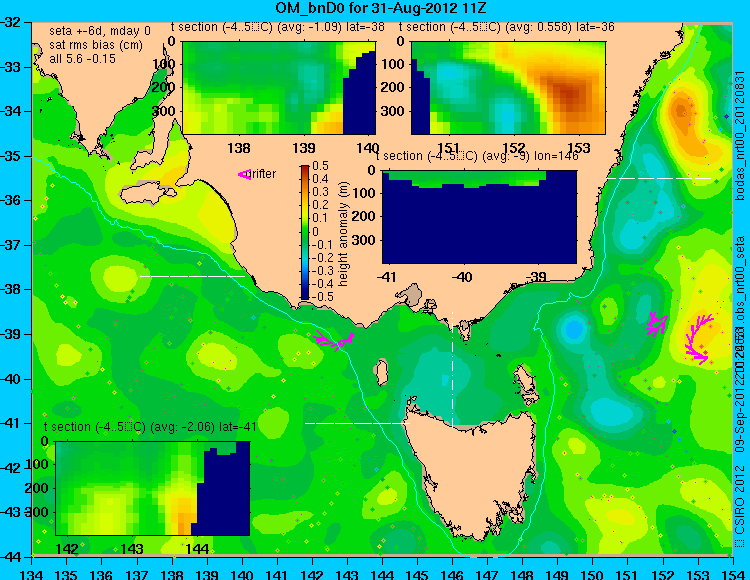Click the dashed section line at latitude -38
The height and width of the screenshot is (580, 750).
point(192,276)
